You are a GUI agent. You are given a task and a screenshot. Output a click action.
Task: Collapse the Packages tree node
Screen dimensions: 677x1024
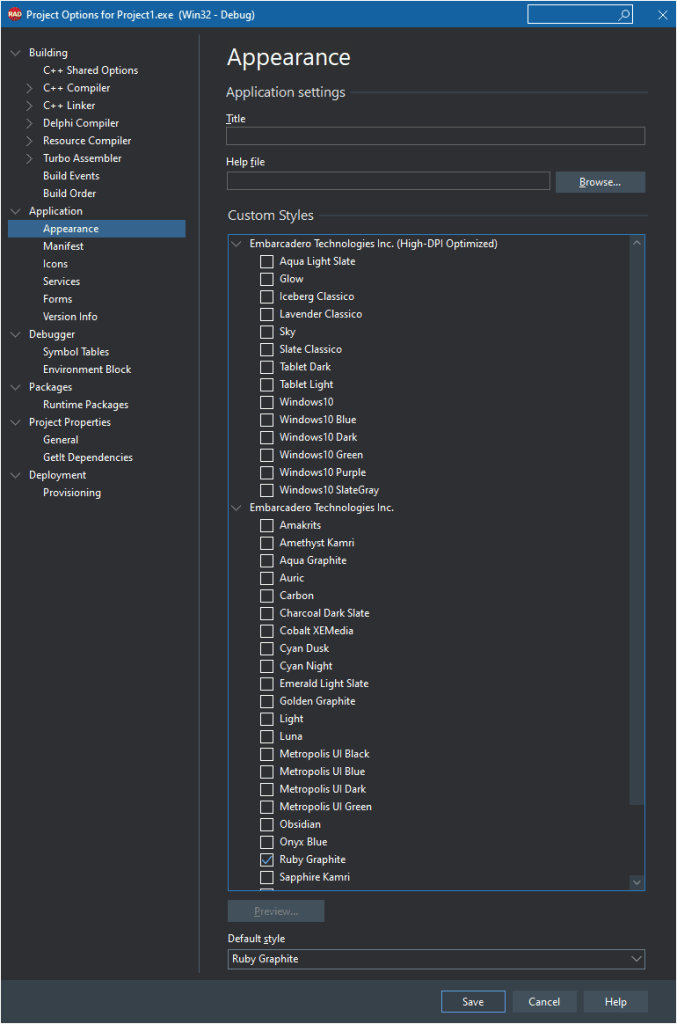[16, 387]
